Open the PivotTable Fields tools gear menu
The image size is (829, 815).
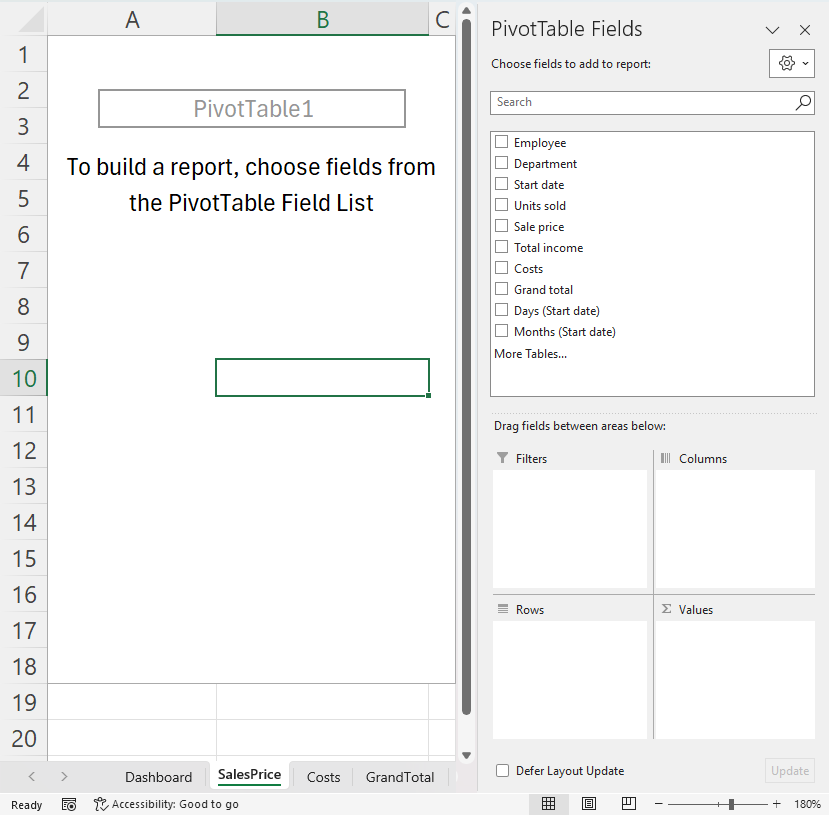point(794,64)
